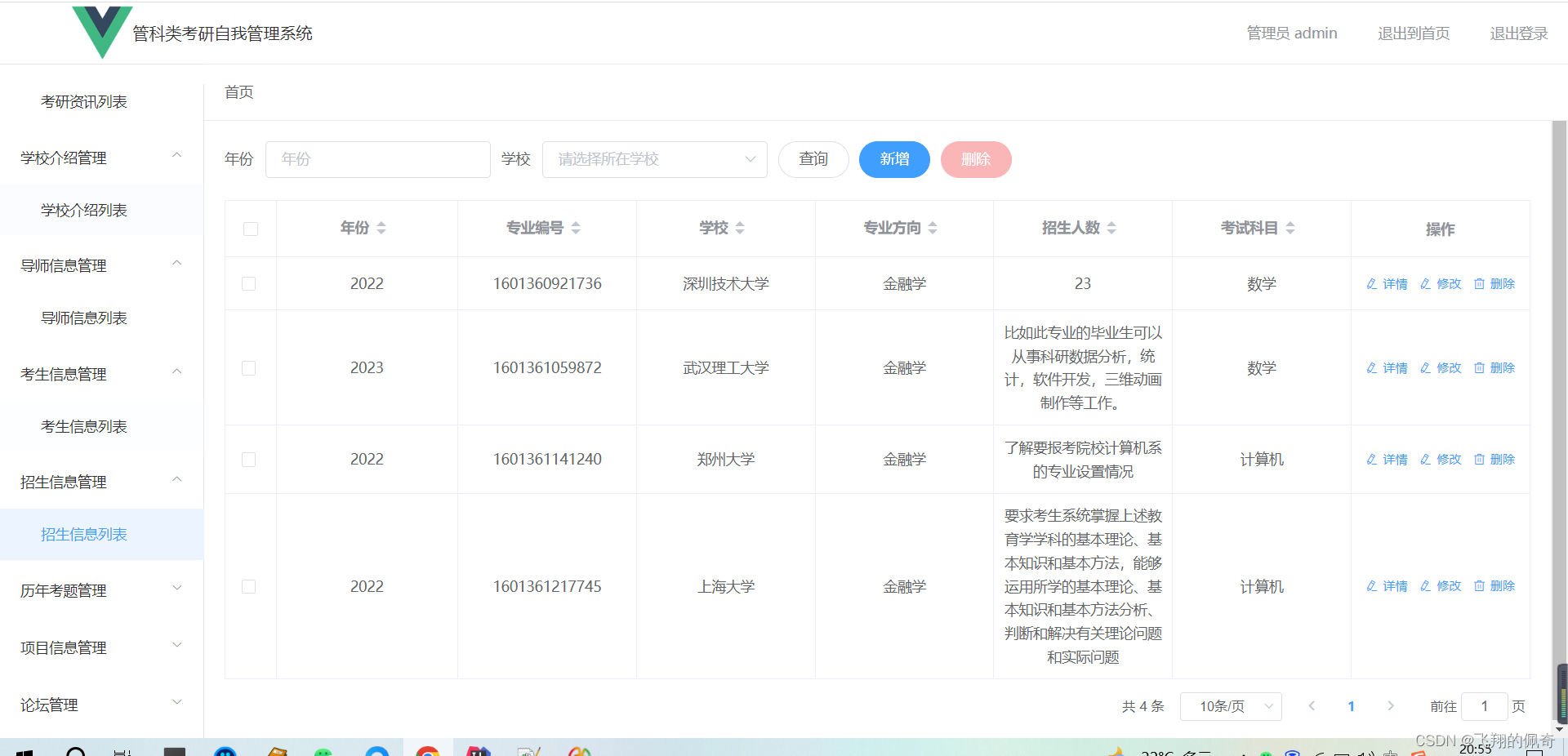Click the next-page arrow in pagination
Image resolution: width=1568 pixels, height=756 pixels.
coord(1391,706)
